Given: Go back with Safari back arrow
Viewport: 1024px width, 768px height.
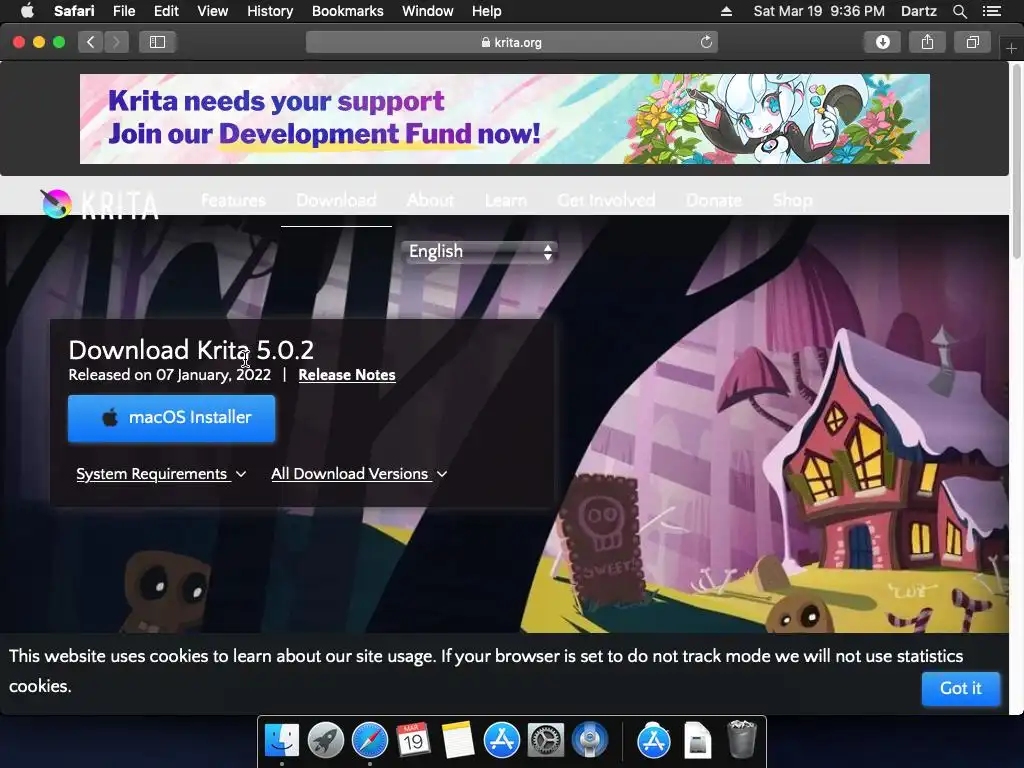Looking at the screenshot, I should 91,42.
